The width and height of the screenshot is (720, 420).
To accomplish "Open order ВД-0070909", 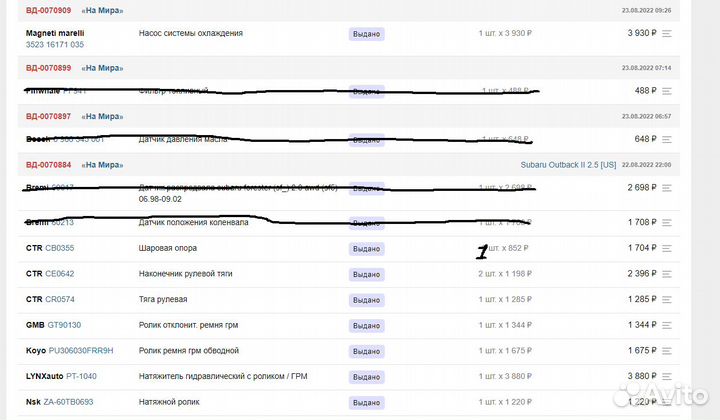I will [x=48, y=10].
